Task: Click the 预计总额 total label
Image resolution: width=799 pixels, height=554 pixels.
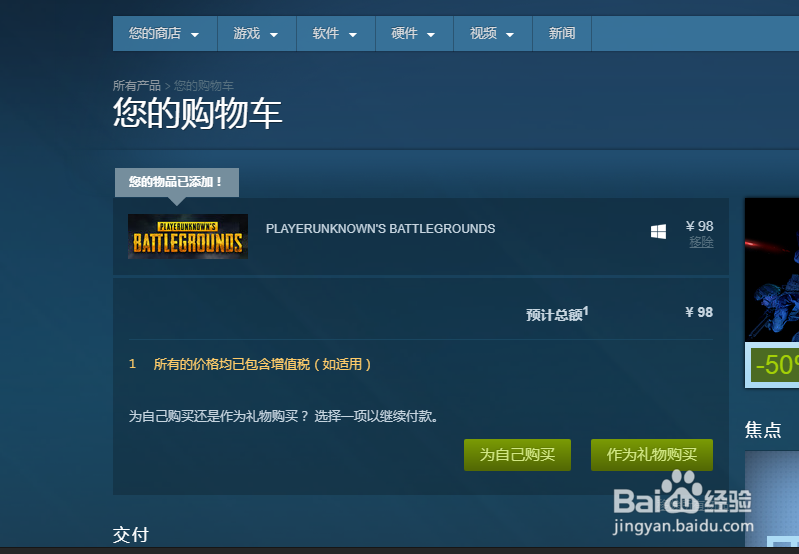Action: tap(557, 314)
